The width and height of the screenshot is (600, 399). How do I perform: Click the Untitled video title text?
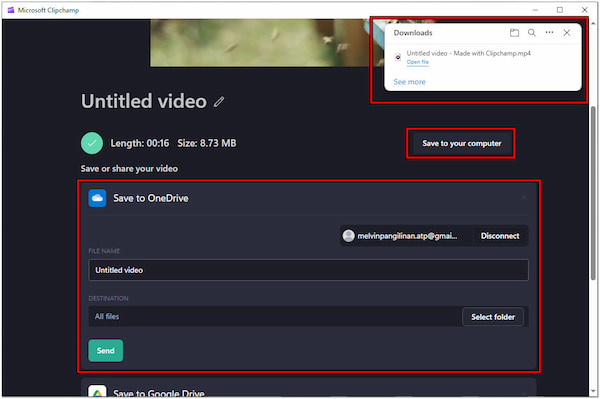coord(144,101)
